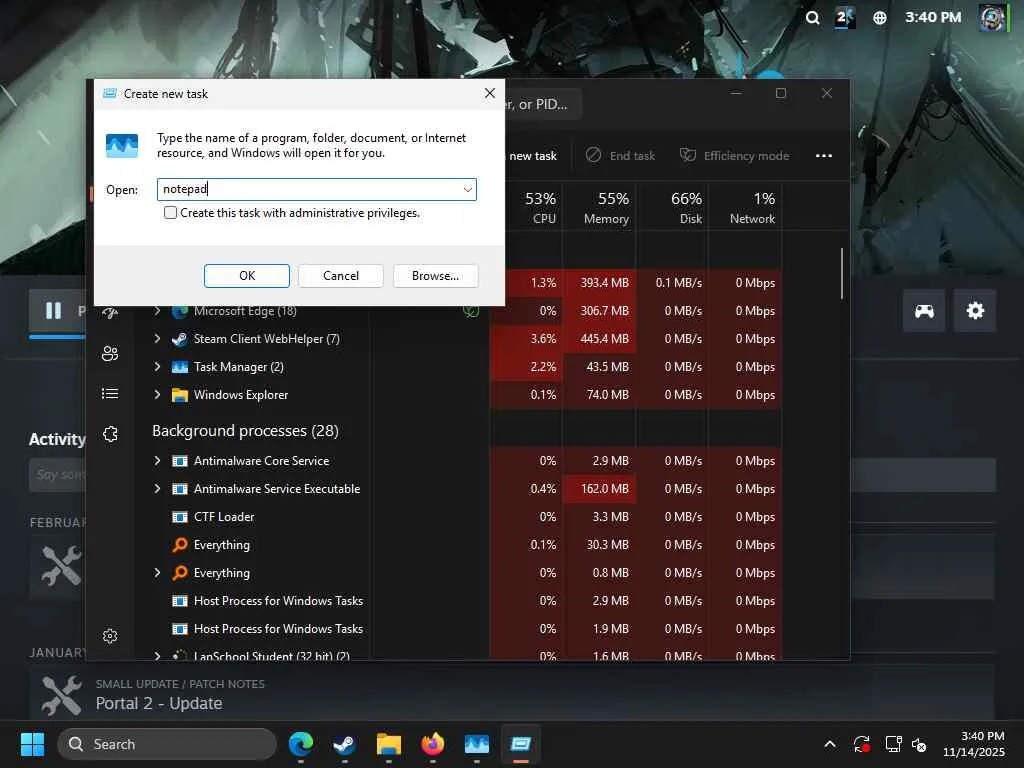Click the first Everything magnifier icon
1024x768 pixels.
pos(180,545)
